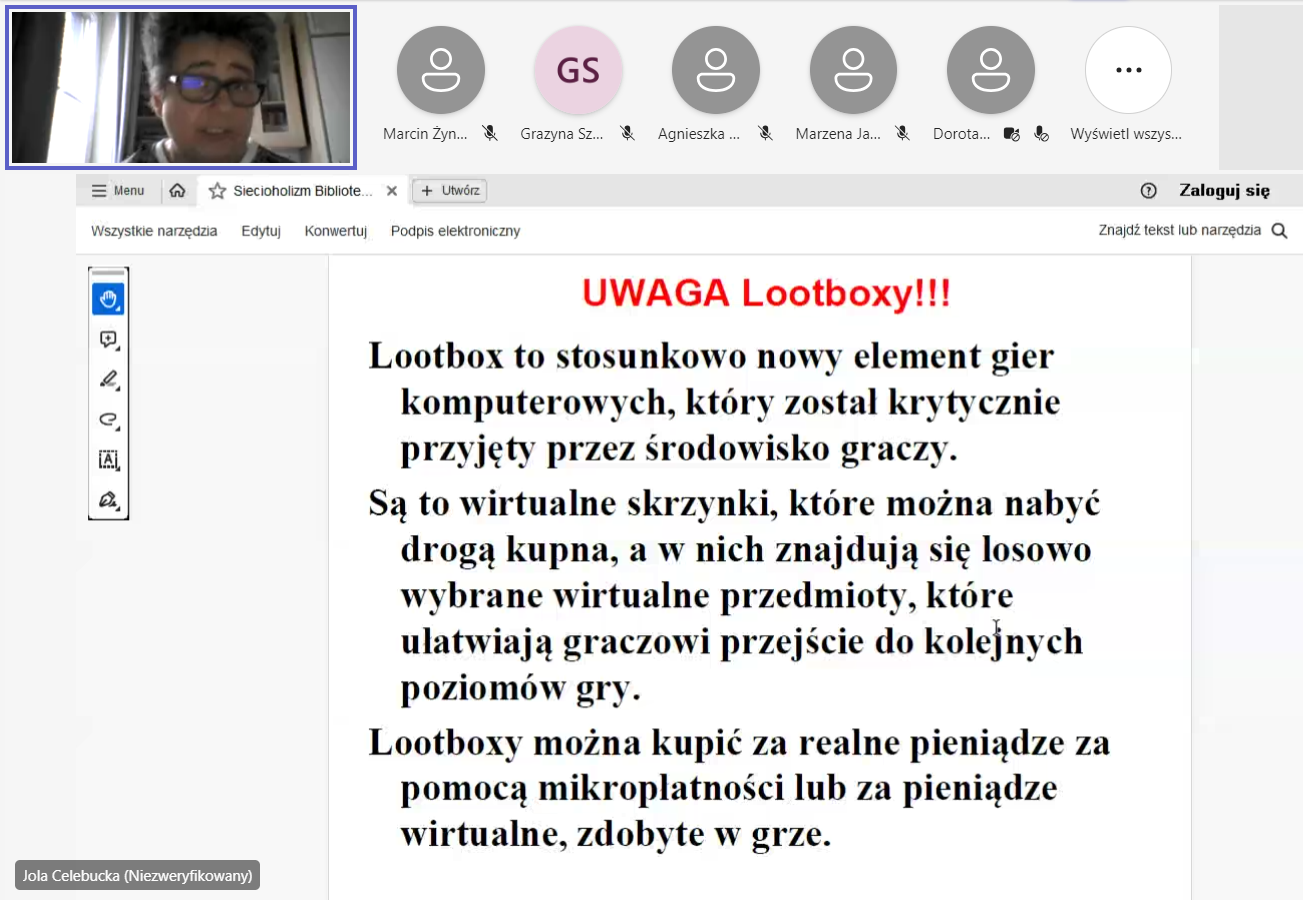This screenshot has width=1303, height=900.
Task: Open Podpis elektroniczny menu
Action: click(455, 231)
